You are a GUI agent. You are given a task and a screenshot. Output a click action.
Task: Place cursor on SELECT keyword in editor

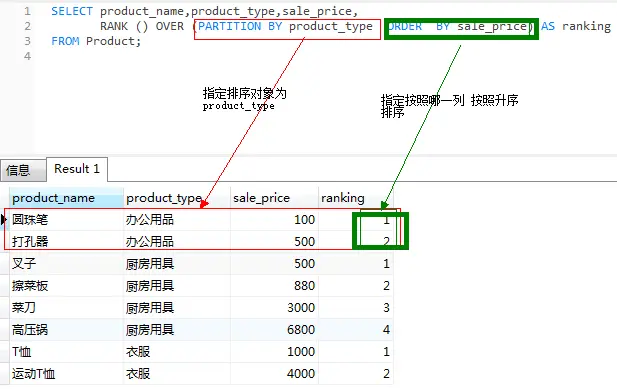(x=72, y=11)
